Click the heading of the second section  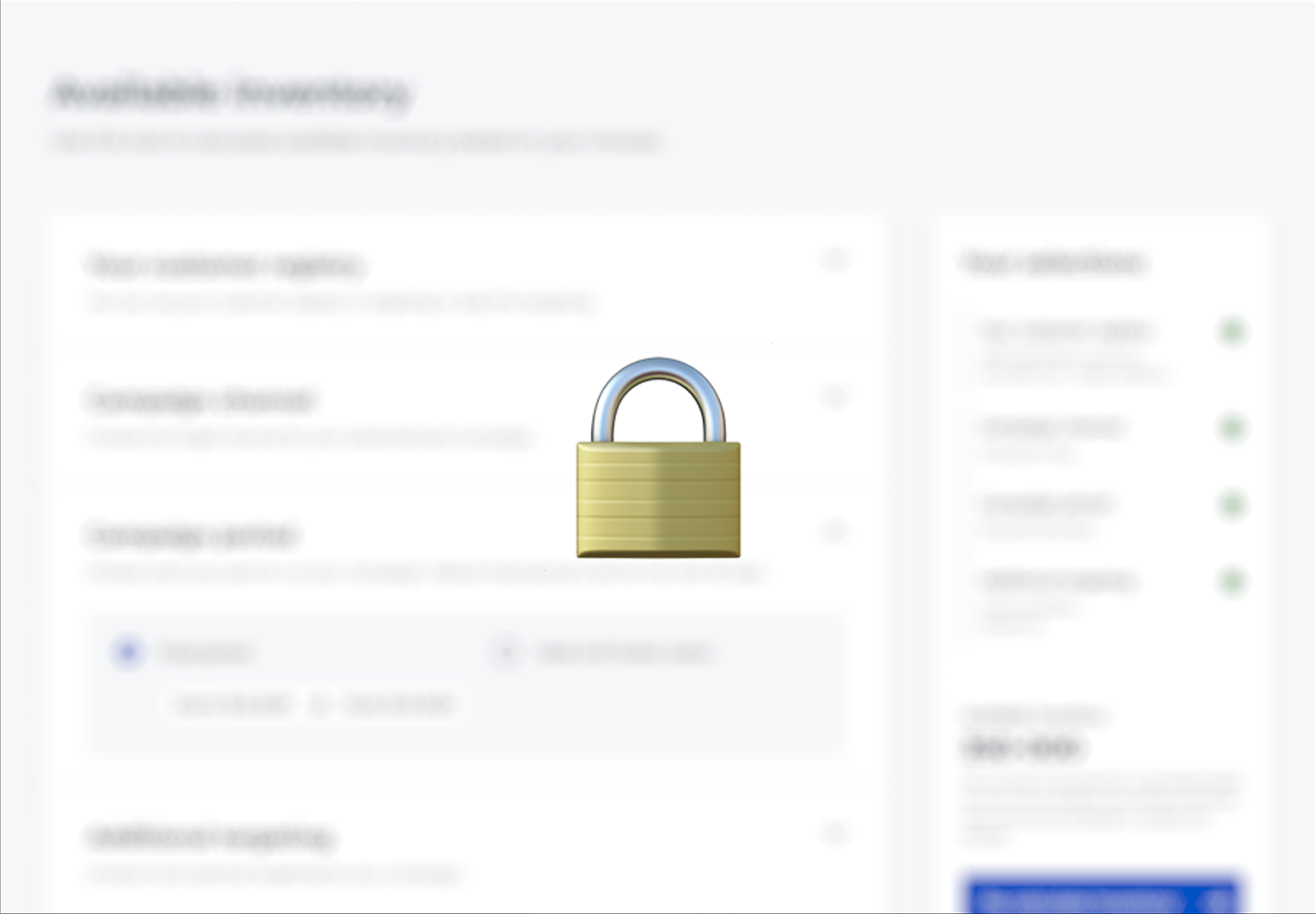201,400
